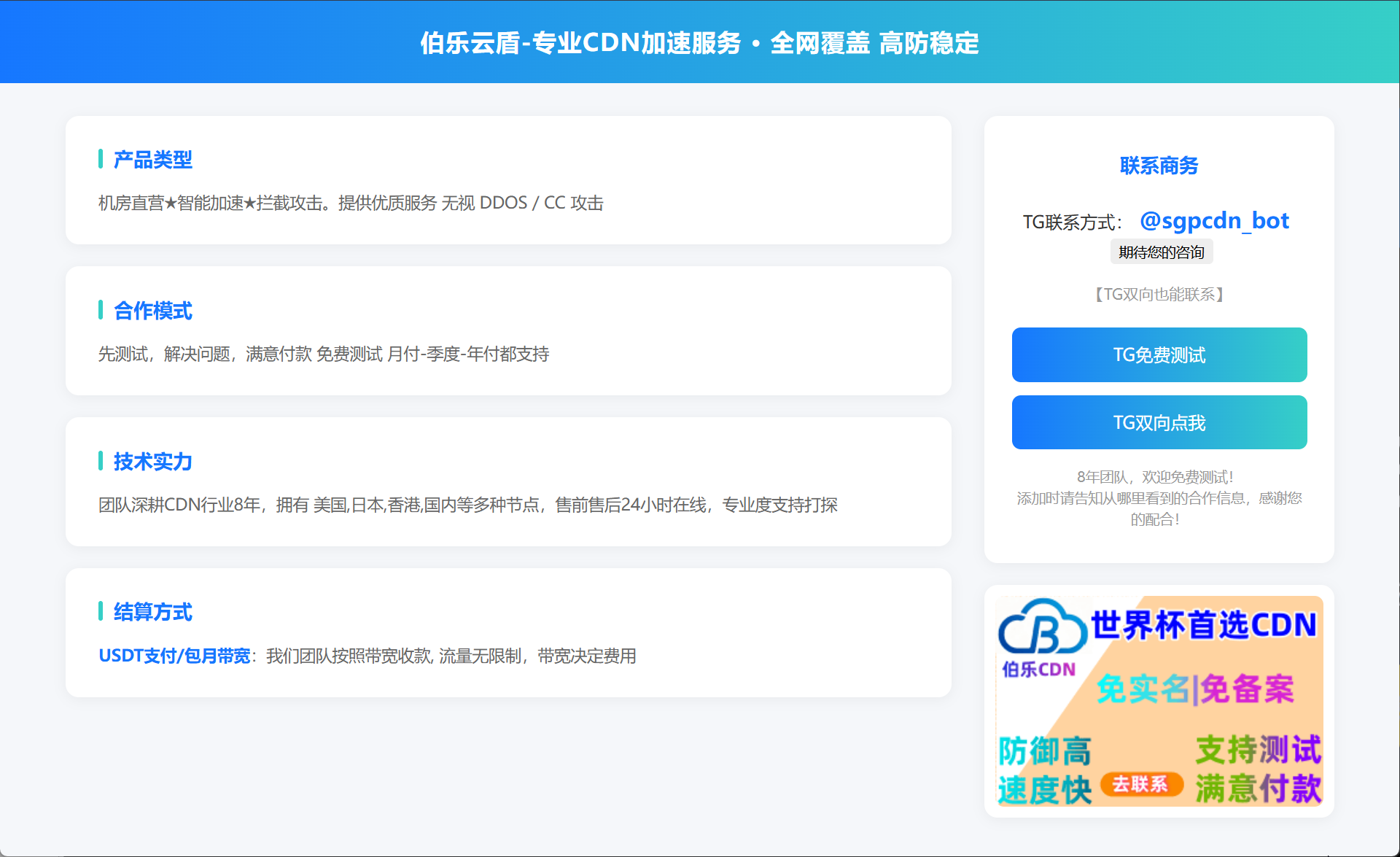Screen dimensions: 1400x857
Task: Click the 机房直营★智能加速★拦截攻击 description
Action: point(351,203)
